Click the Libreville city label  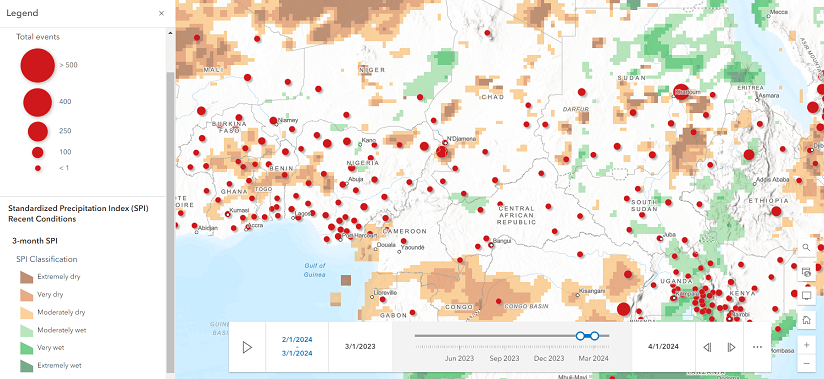point(385,293)
